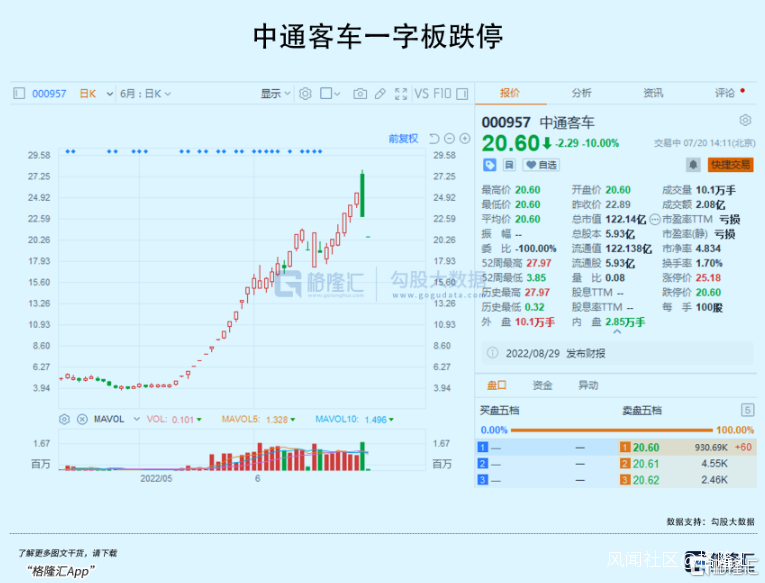Open the 显示 display dropdown

275,93
